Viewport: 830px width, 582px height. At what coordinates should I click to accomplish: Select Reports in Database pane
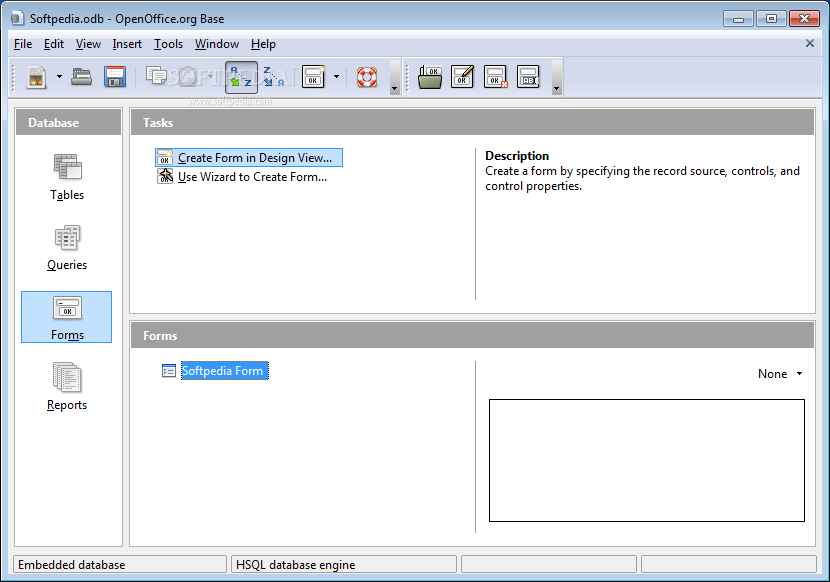(67, 387)
